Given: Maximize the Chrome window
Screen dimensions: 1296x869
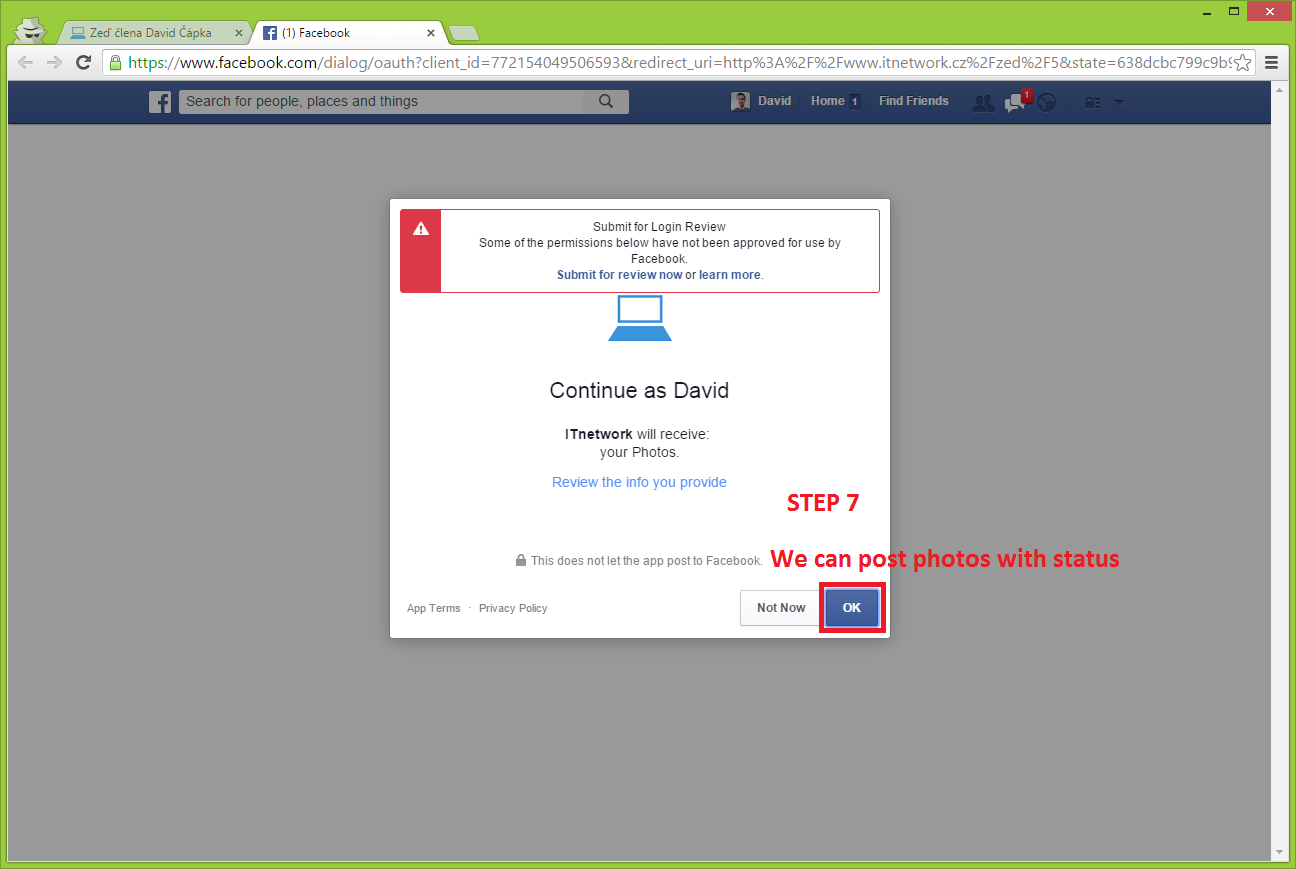Looking at the screenshot, I should [x=1234, y=11].
